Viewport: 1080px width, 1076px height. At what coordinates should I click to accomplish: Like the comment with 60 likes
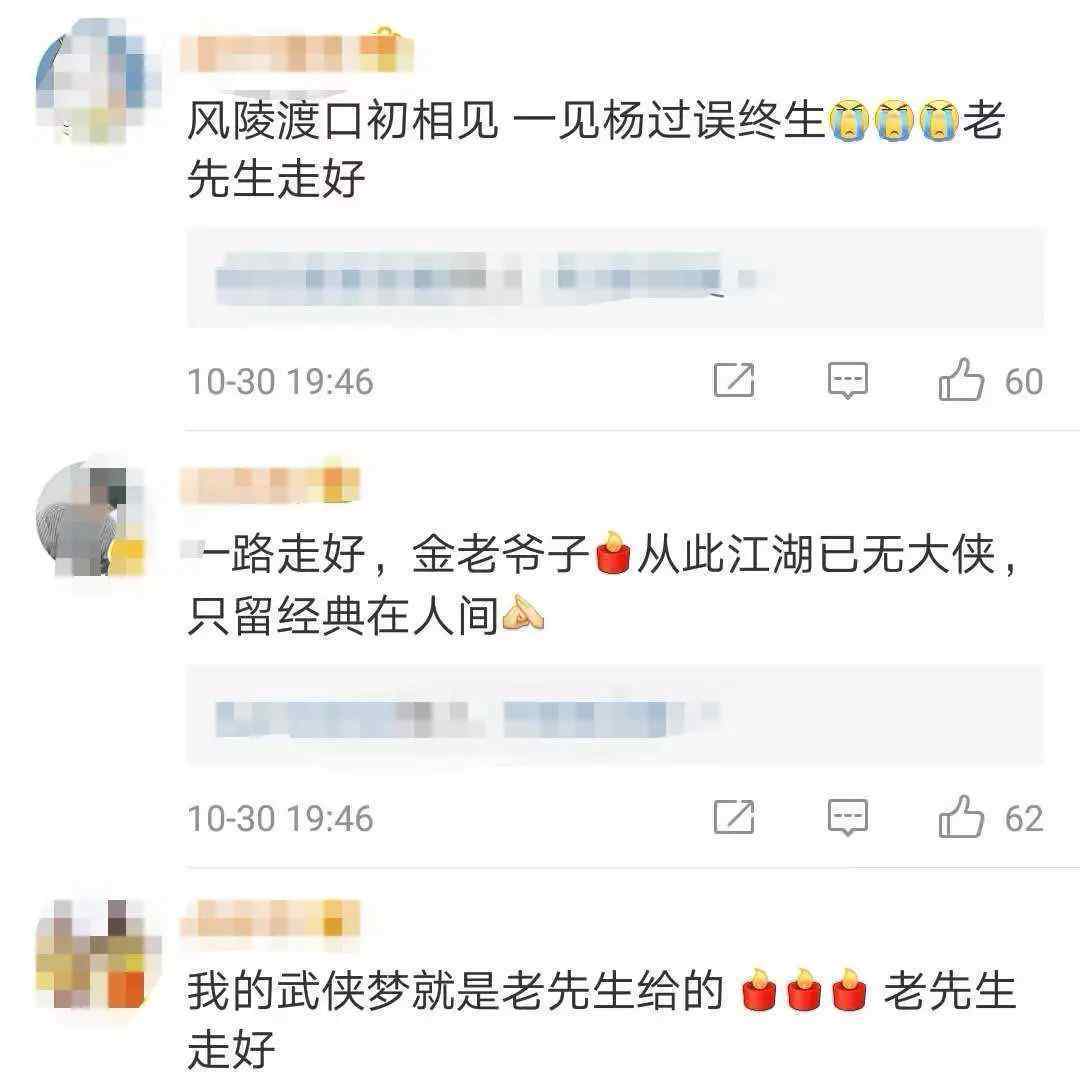click(961, 380)
